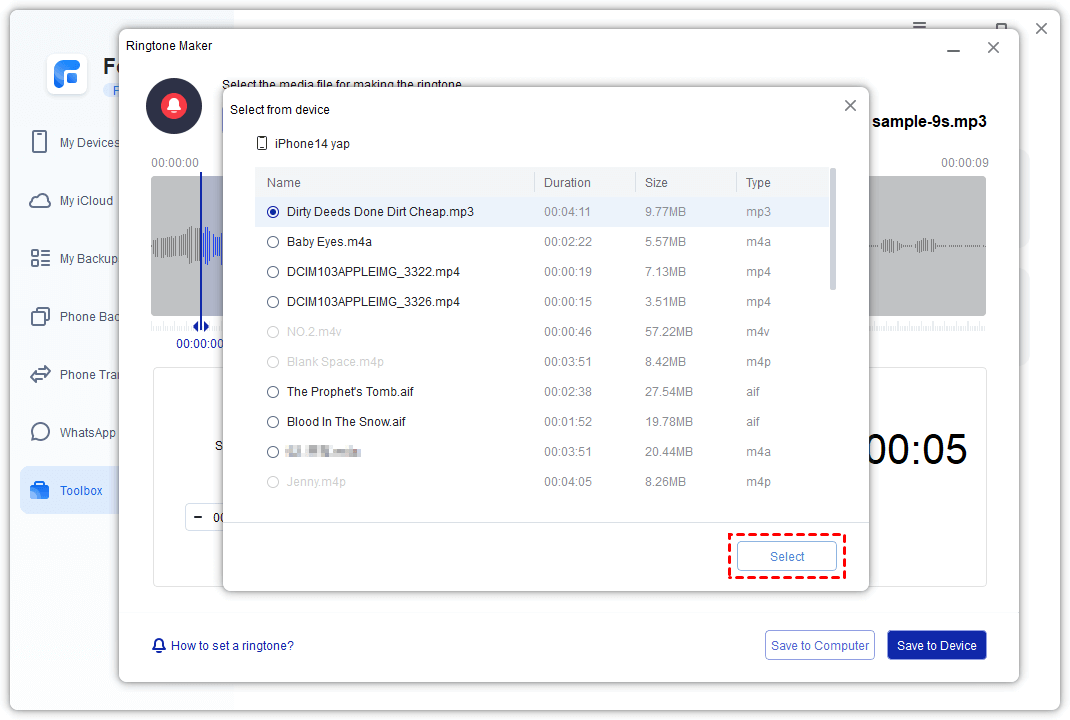Click the file list vertical scrollbar
The height and width of the screenshot is (720, 1070).
833,230
